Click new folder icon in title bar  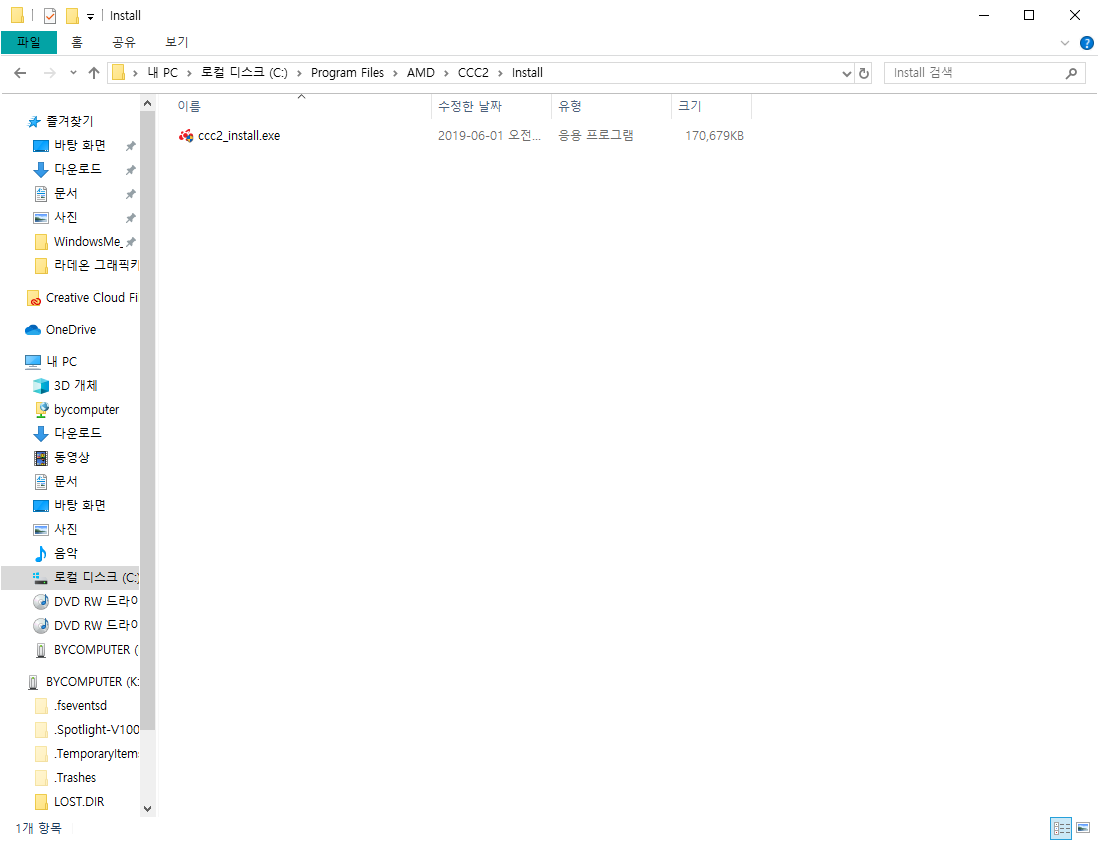point(72,15)
